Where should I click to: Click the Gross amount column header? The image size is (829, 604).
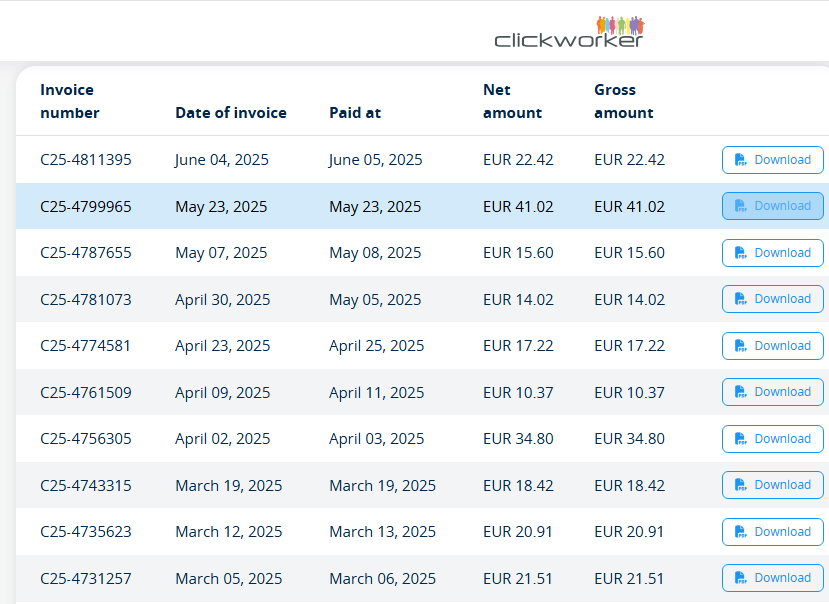(x=624, y=101)
